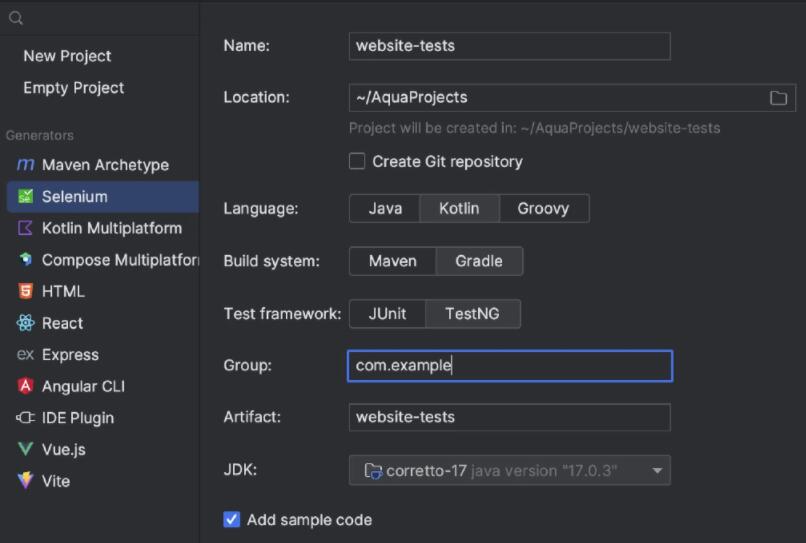The height and width of the screenshot is (543, 806).
Task: Click the React generator icon
Action: click(26, 323)
